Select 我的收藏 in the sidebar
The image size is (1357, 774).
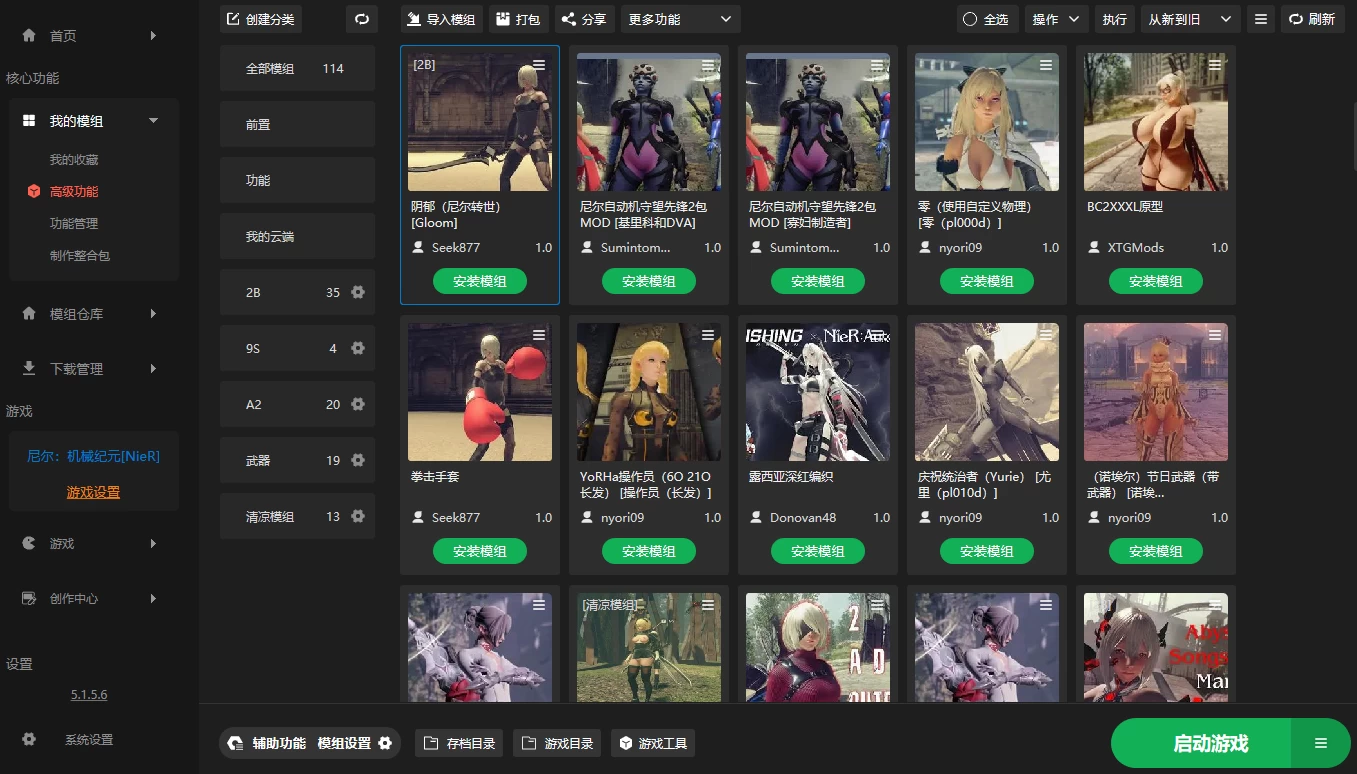(75, 159)
